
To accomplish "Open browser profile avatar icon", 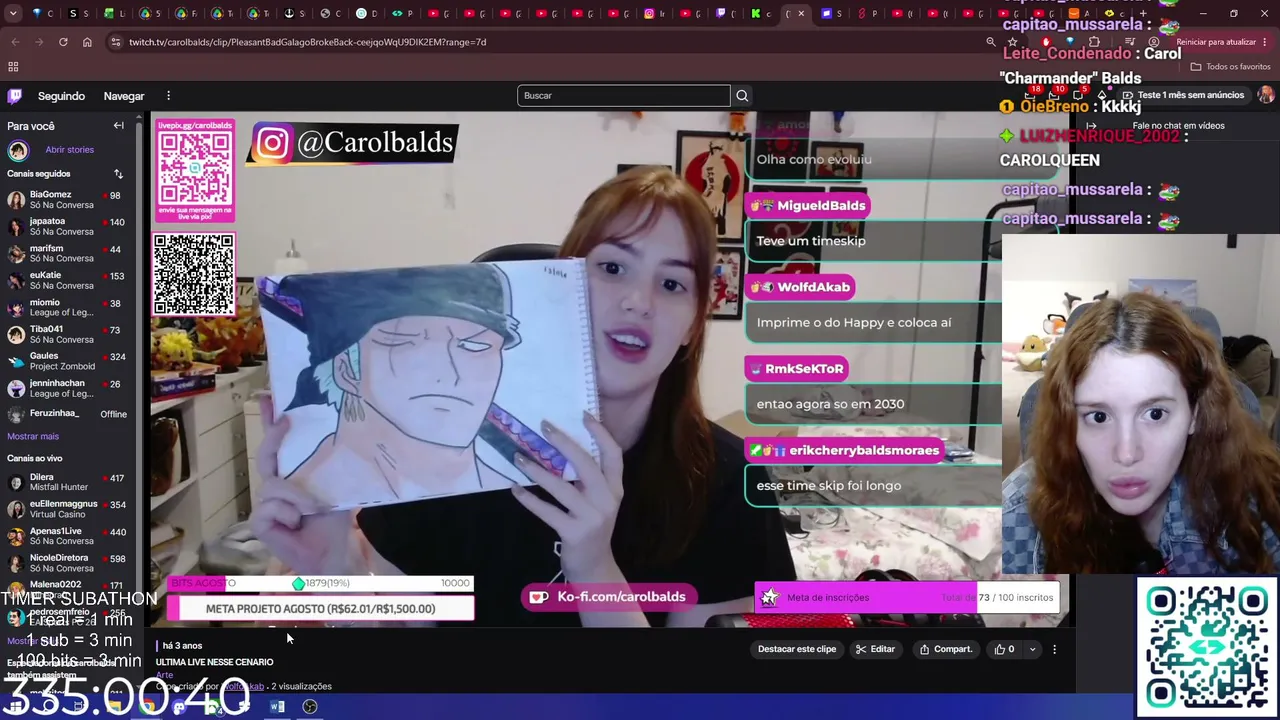I will [1153, 42].
